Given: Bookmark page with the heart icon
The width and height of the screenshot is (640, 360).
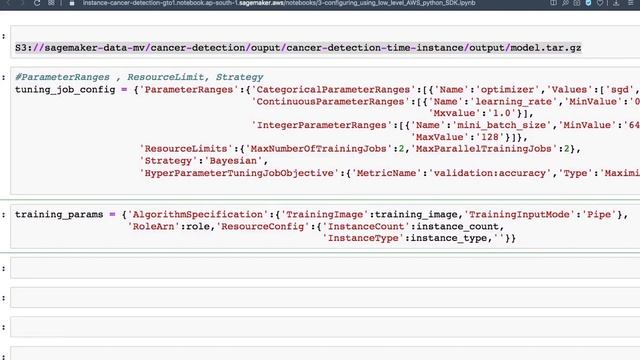Looking at the screenshot, I should pyautogui.click(x=600, y=3).
